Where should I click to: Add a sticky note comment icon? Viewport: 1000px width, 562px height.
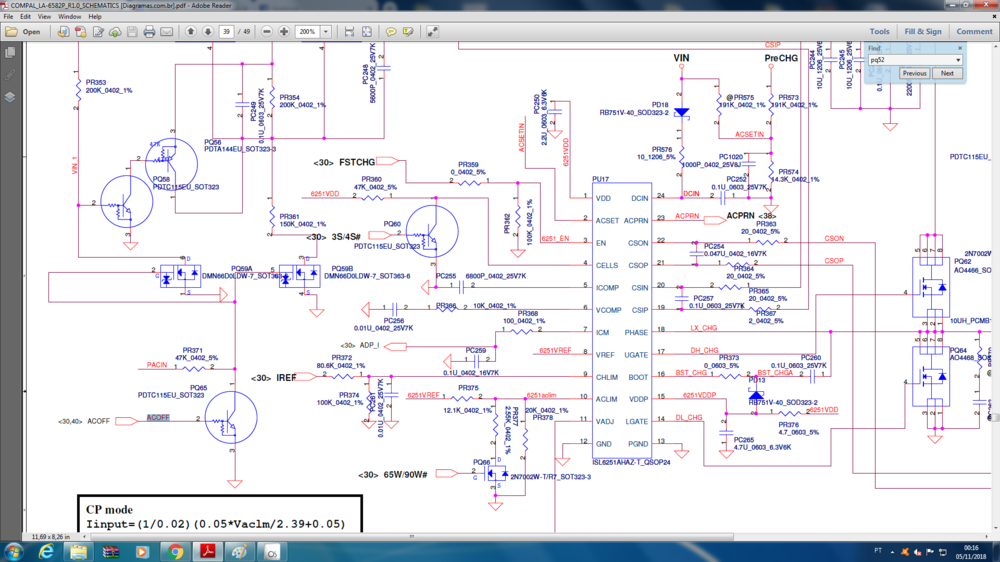click(391, 31)
